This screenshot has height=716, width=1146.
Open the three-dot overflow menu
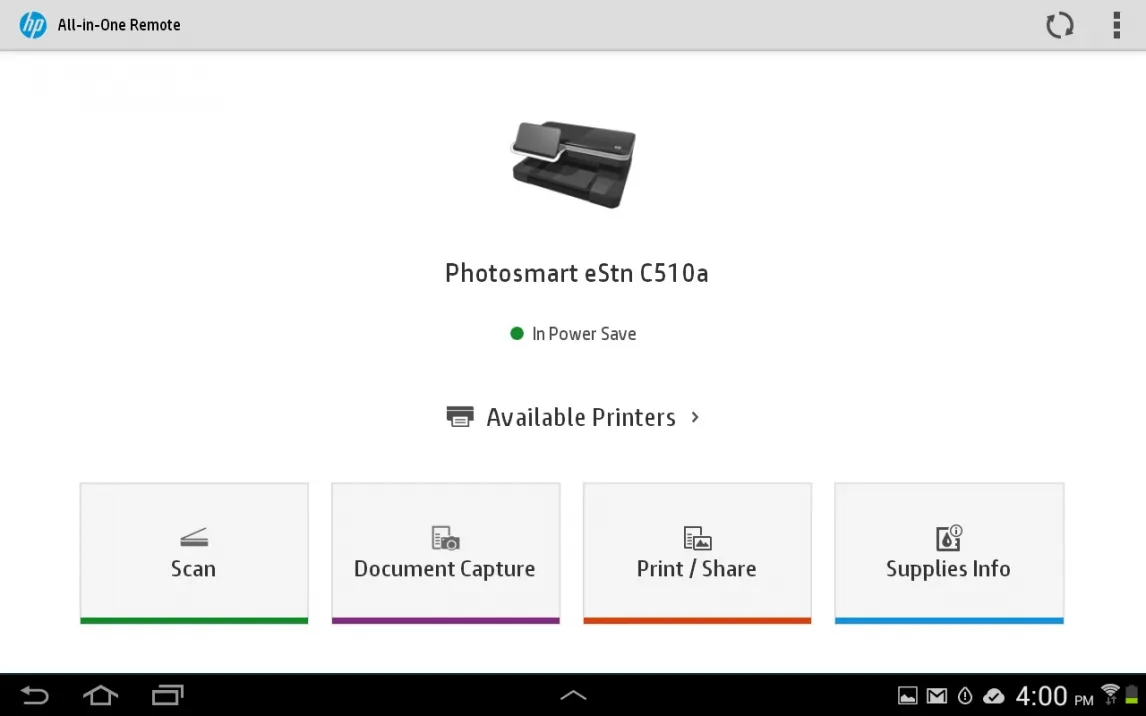[x=1116, y=25]
